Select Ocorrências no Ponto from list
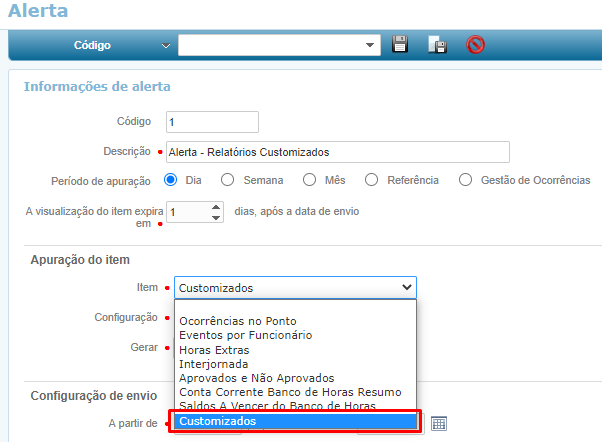This screenshot has width=602, height=442. tap(237, 321)
